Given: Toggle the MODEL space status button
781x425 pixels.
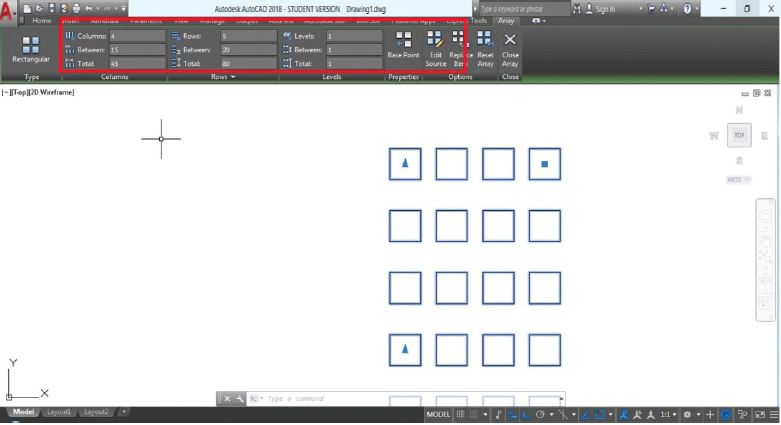Looking at the screenshot, I should click(x=438, y=414).
